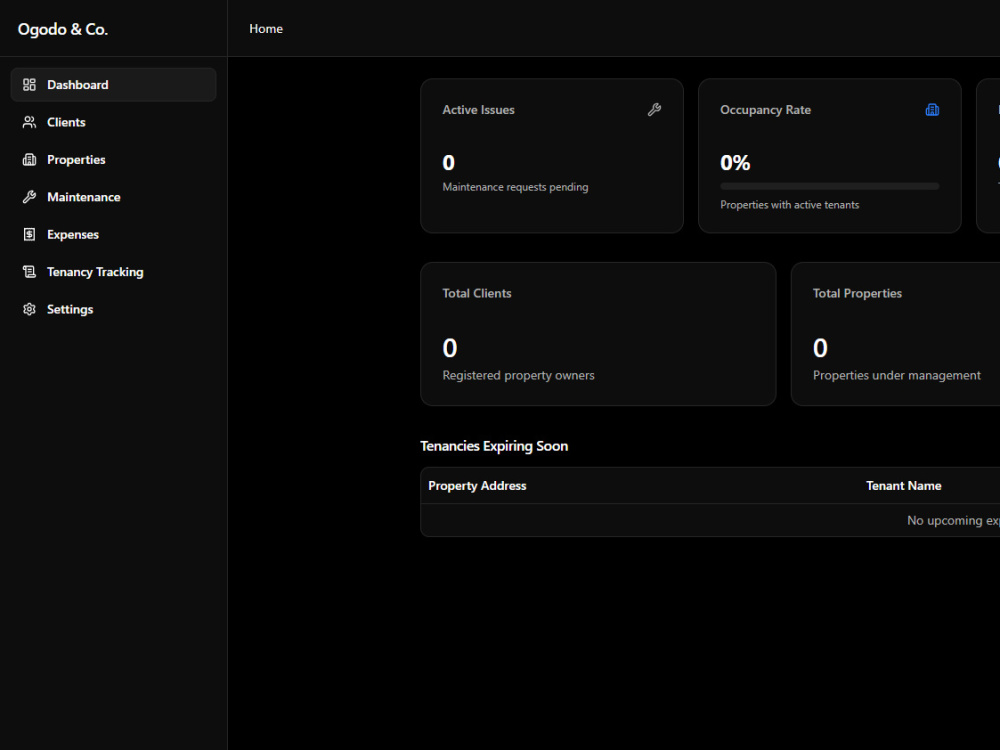The height and width of the screenshot is (750, 1000).
Task: Click the 'No upcoming' empty table row
Action: (710, 520)
